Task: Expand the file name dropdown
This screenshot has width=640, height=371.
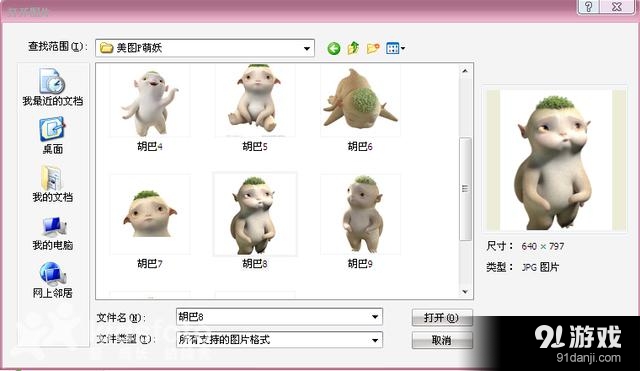Action: (x=375, y=317)
